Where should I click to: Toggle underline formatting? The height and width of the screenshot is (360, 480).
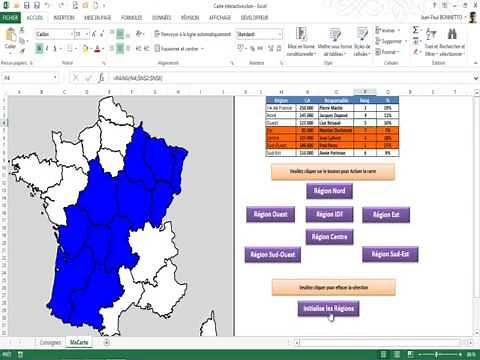(55, 49)
